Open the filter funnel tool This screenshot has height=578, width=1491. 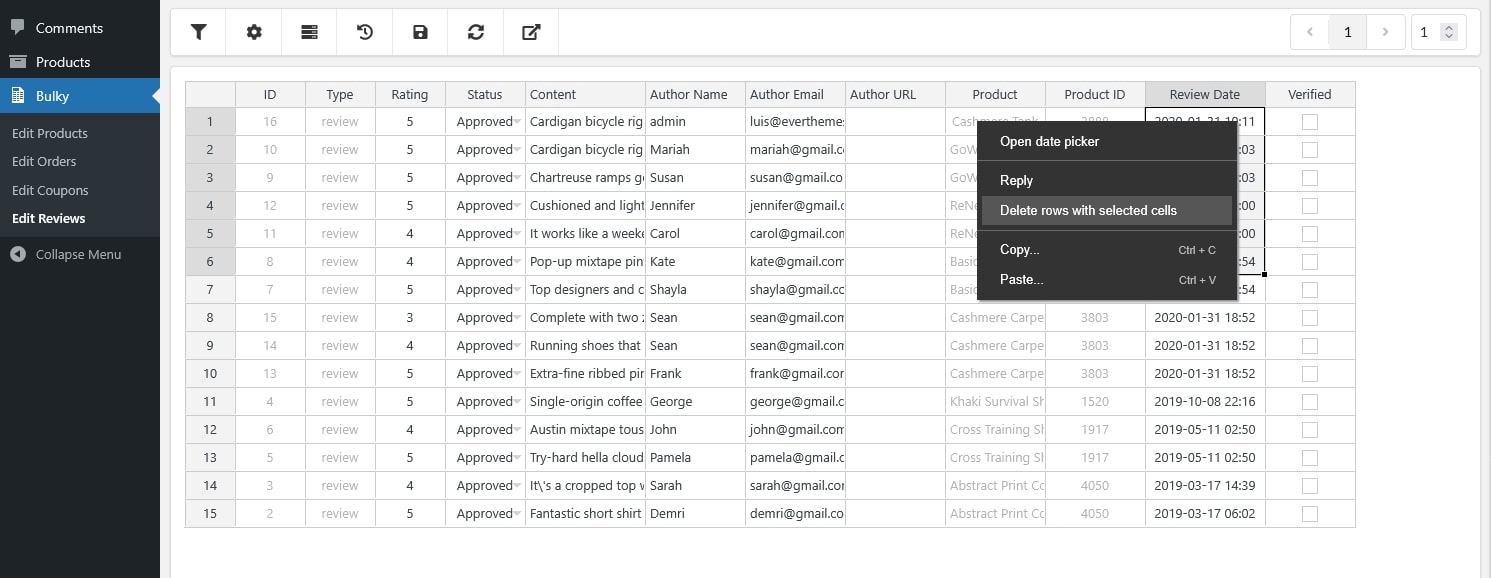pyautogui.click(x=198, y=32)
